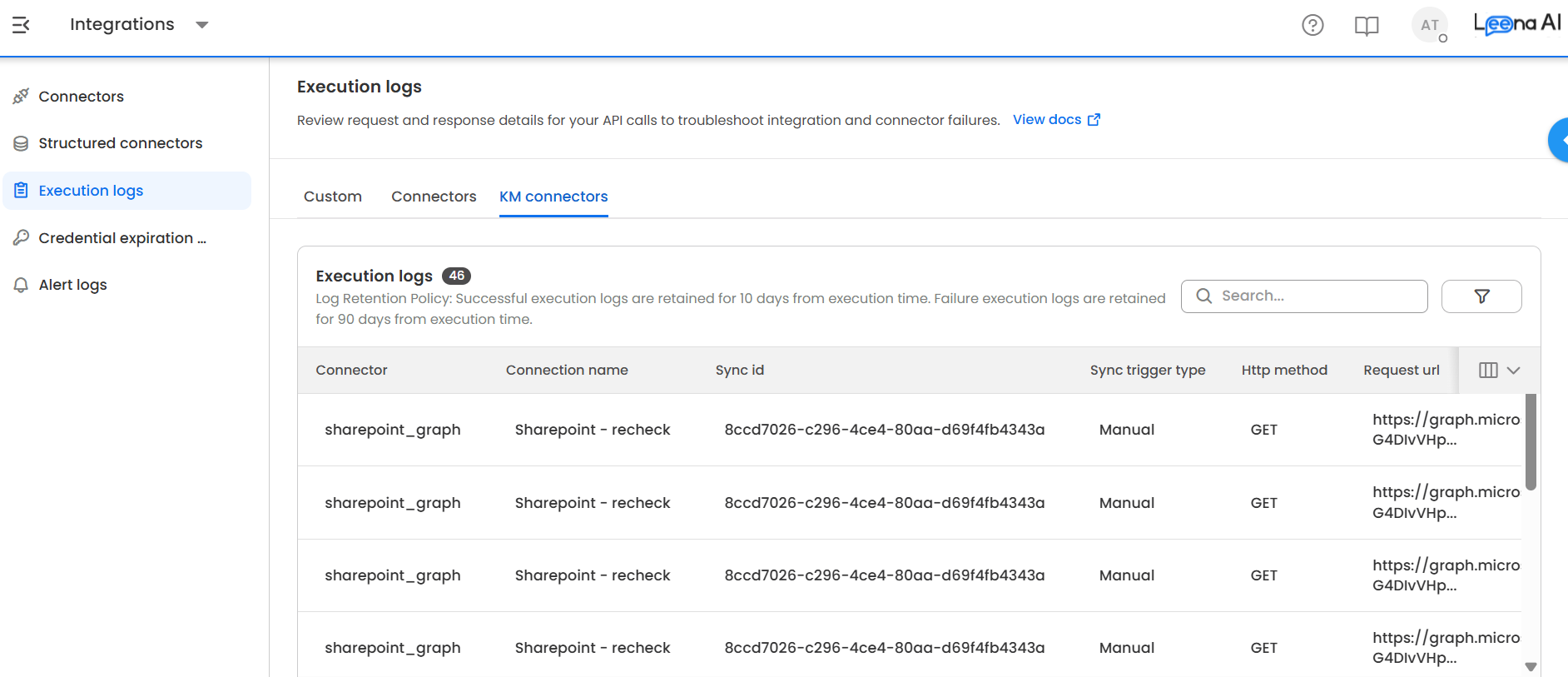
Task: Open the Integrations module dropdown
Action: [139, 25]
